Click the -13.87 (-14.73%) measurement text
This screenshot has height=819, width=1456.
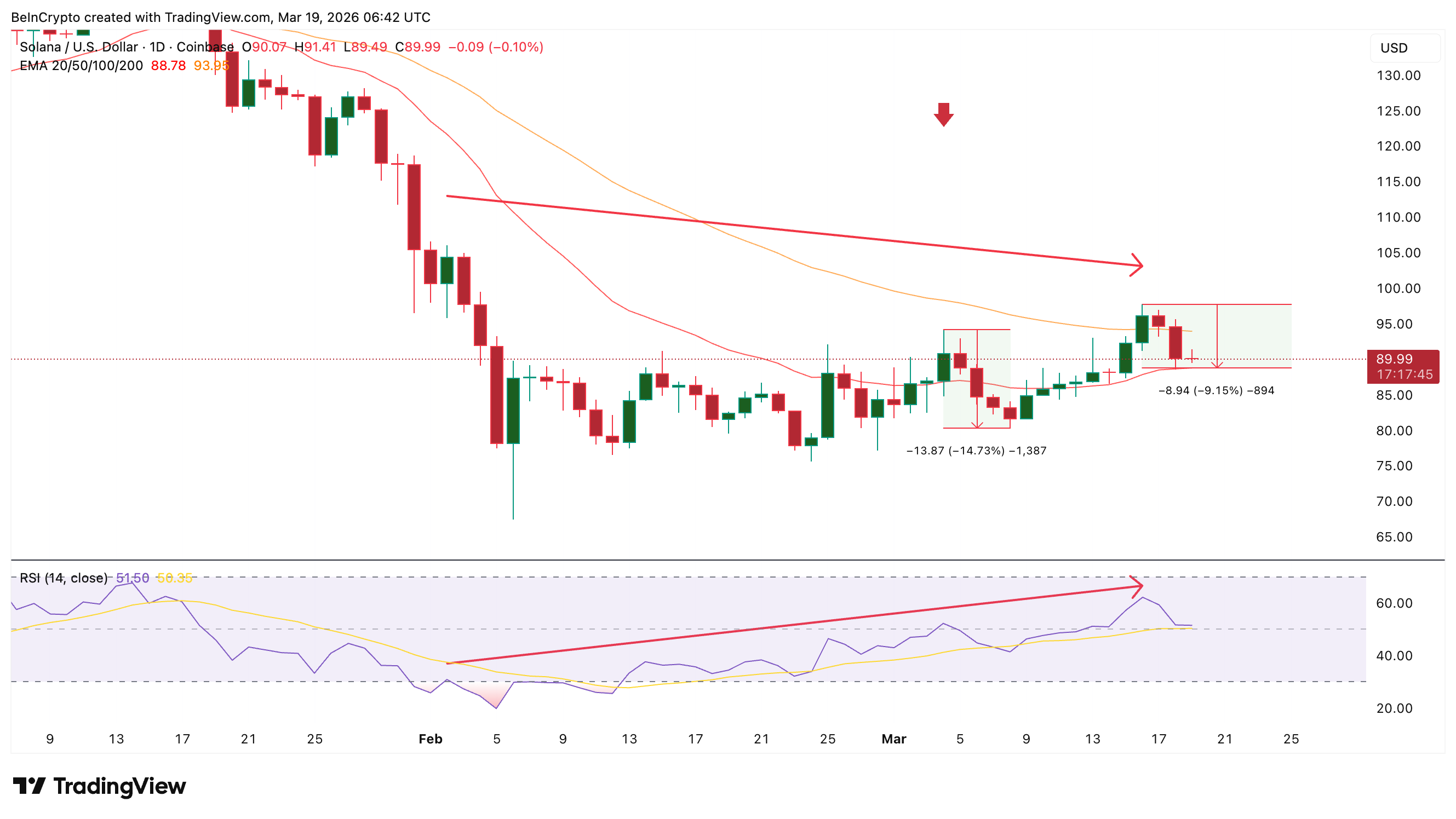click(x=976, y=451)
